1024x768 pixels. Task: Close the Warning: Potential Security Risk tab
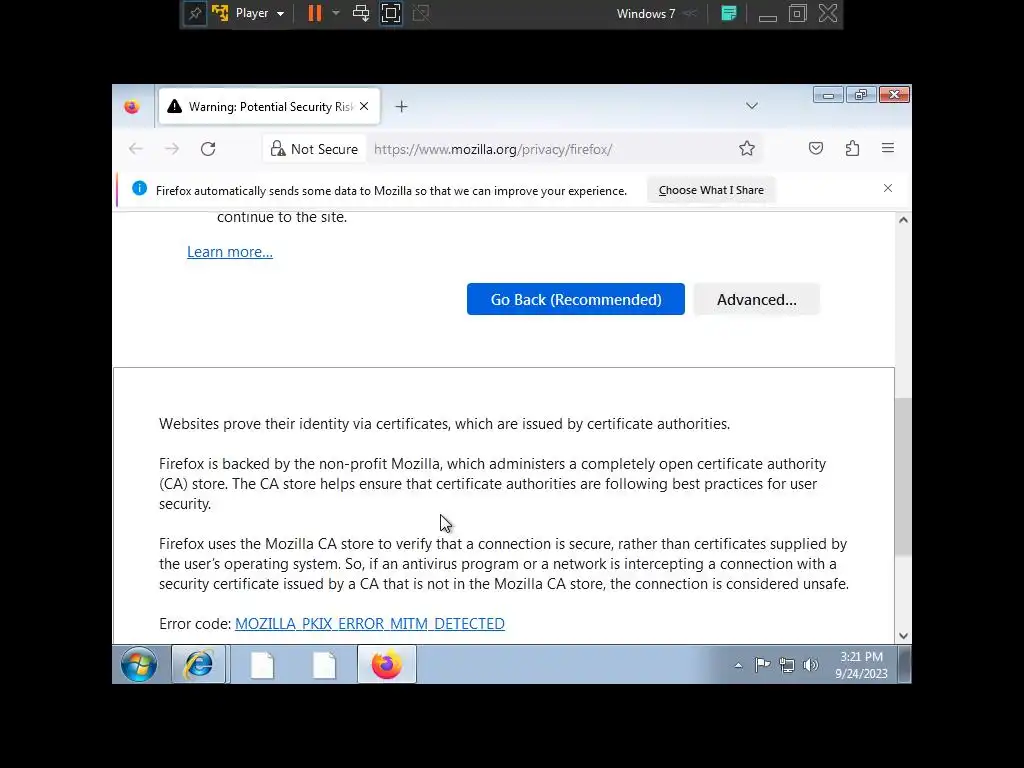364,106
